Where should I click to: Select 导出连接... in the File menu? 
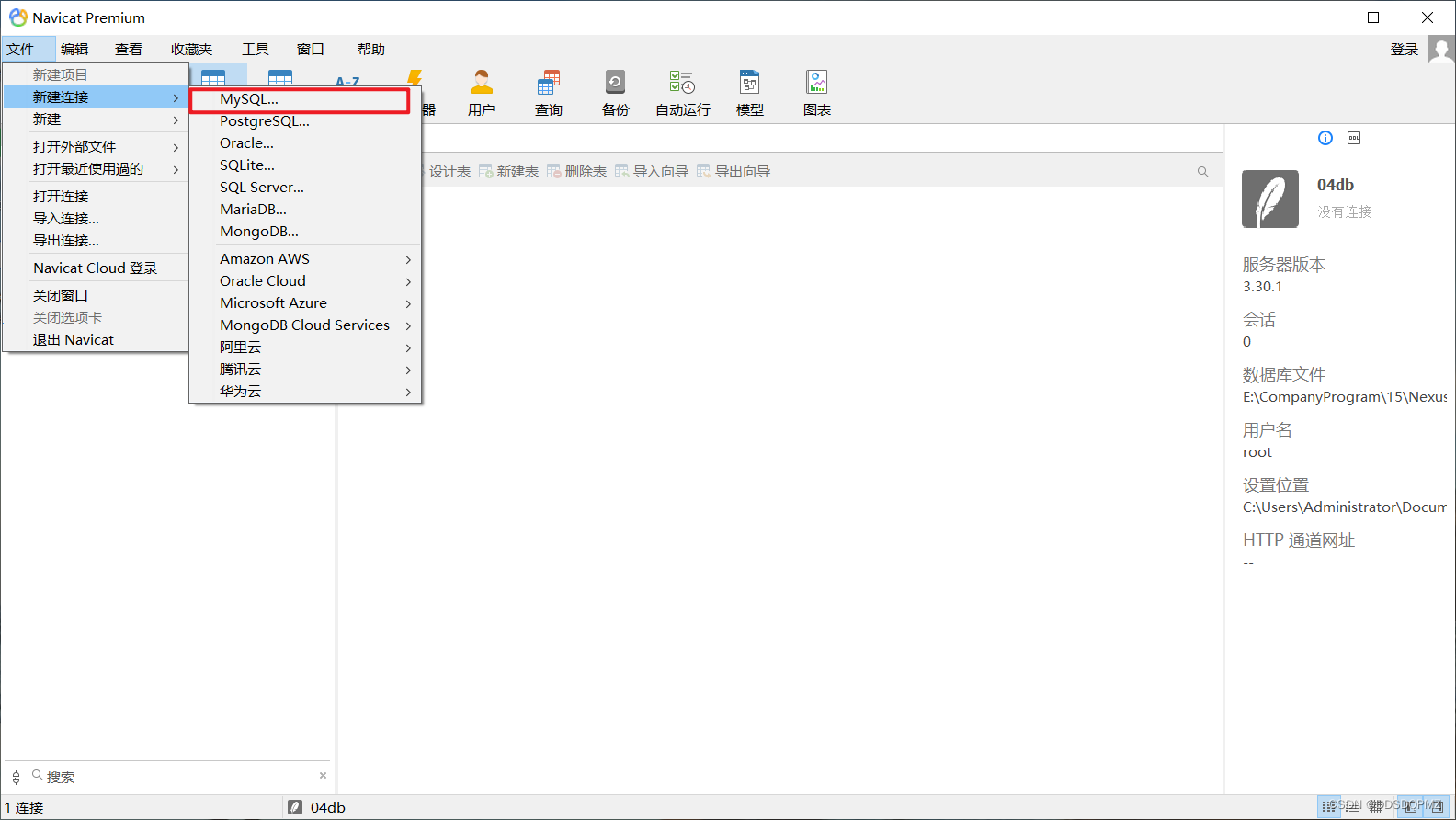(x=97, y=241)
